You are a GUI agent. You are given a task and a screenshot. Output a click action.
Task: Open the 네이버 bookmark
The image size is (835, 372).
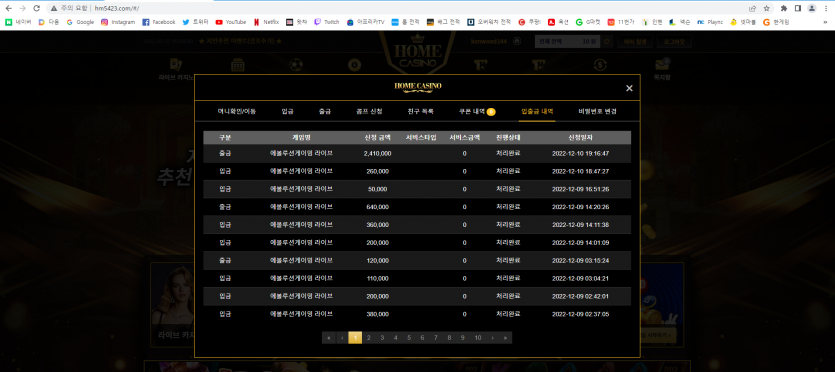18,22
